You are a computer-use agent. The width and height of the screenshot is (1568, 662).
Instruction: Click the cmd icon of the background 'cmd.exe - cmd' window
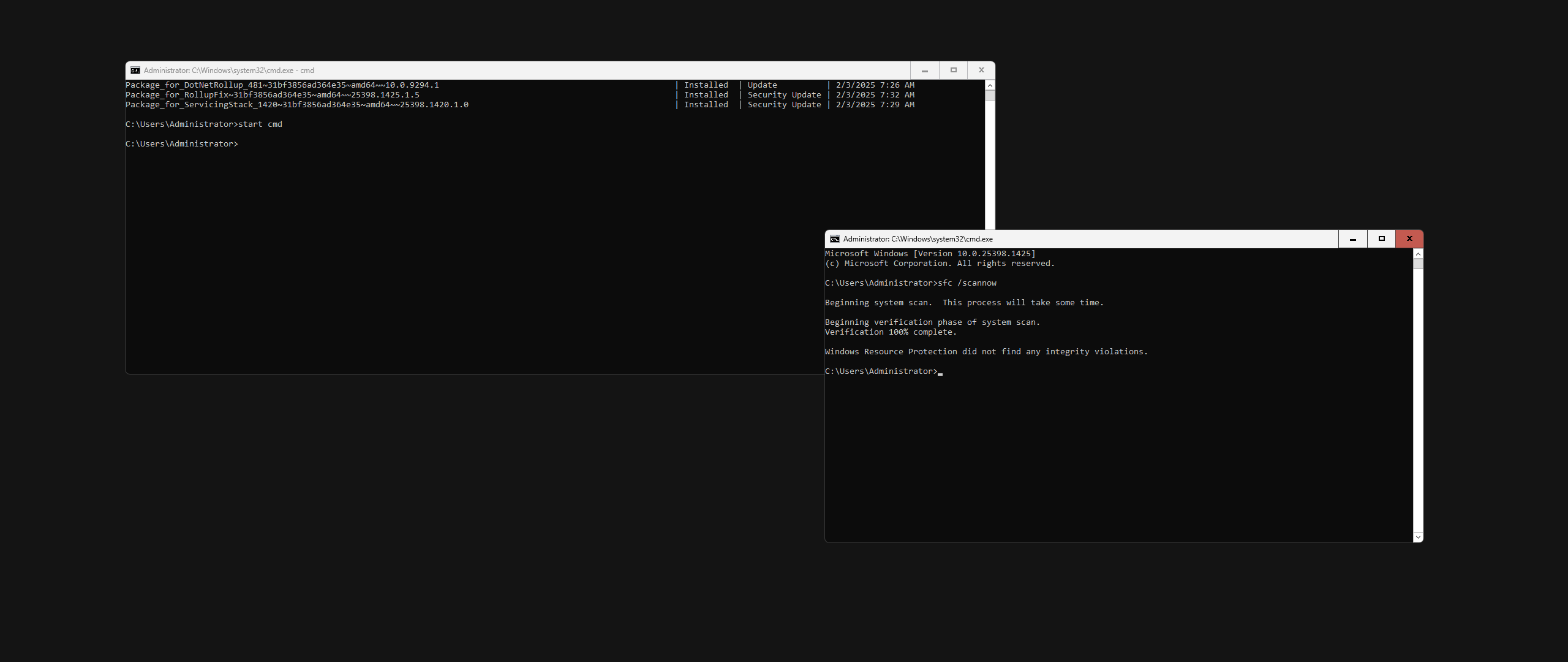click(x=135, y=70)
